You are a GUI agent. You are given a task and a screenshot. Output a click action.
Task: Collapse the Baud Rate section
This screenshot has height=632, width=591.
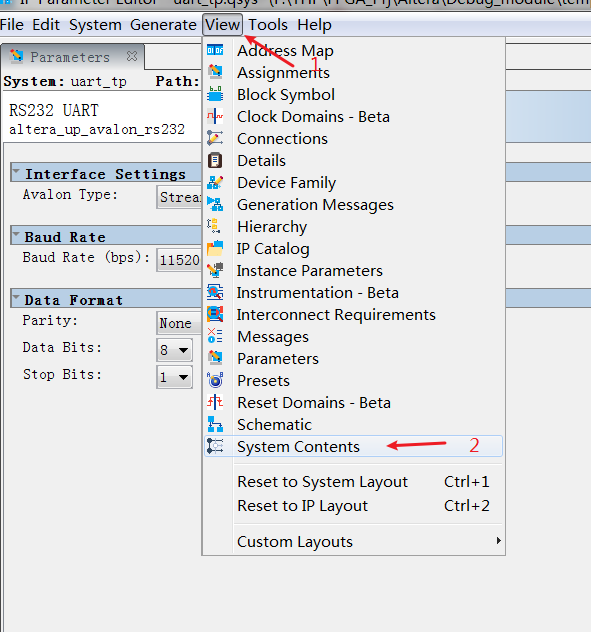point(16,235)
